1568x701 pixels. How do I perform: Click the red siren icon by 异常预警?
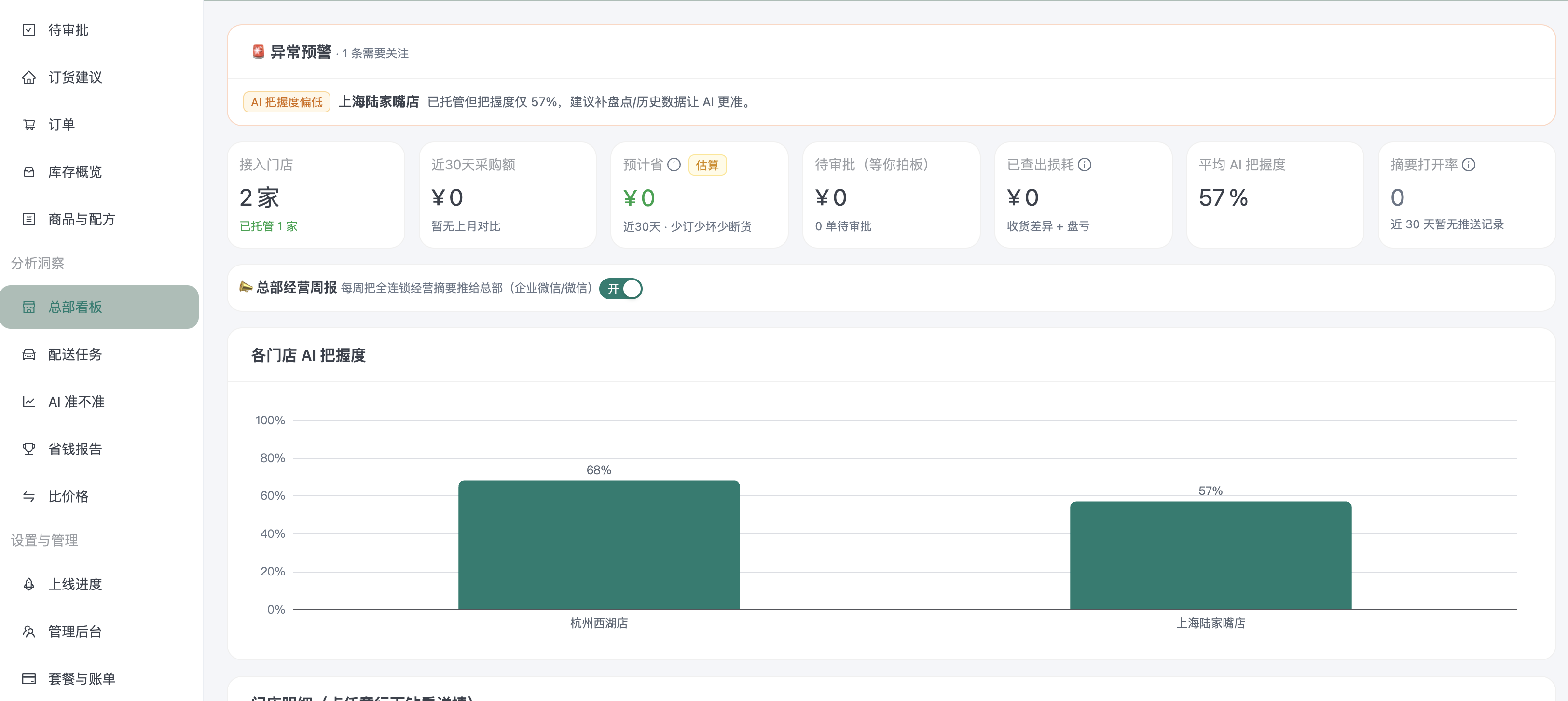click(x=258, y=52)
